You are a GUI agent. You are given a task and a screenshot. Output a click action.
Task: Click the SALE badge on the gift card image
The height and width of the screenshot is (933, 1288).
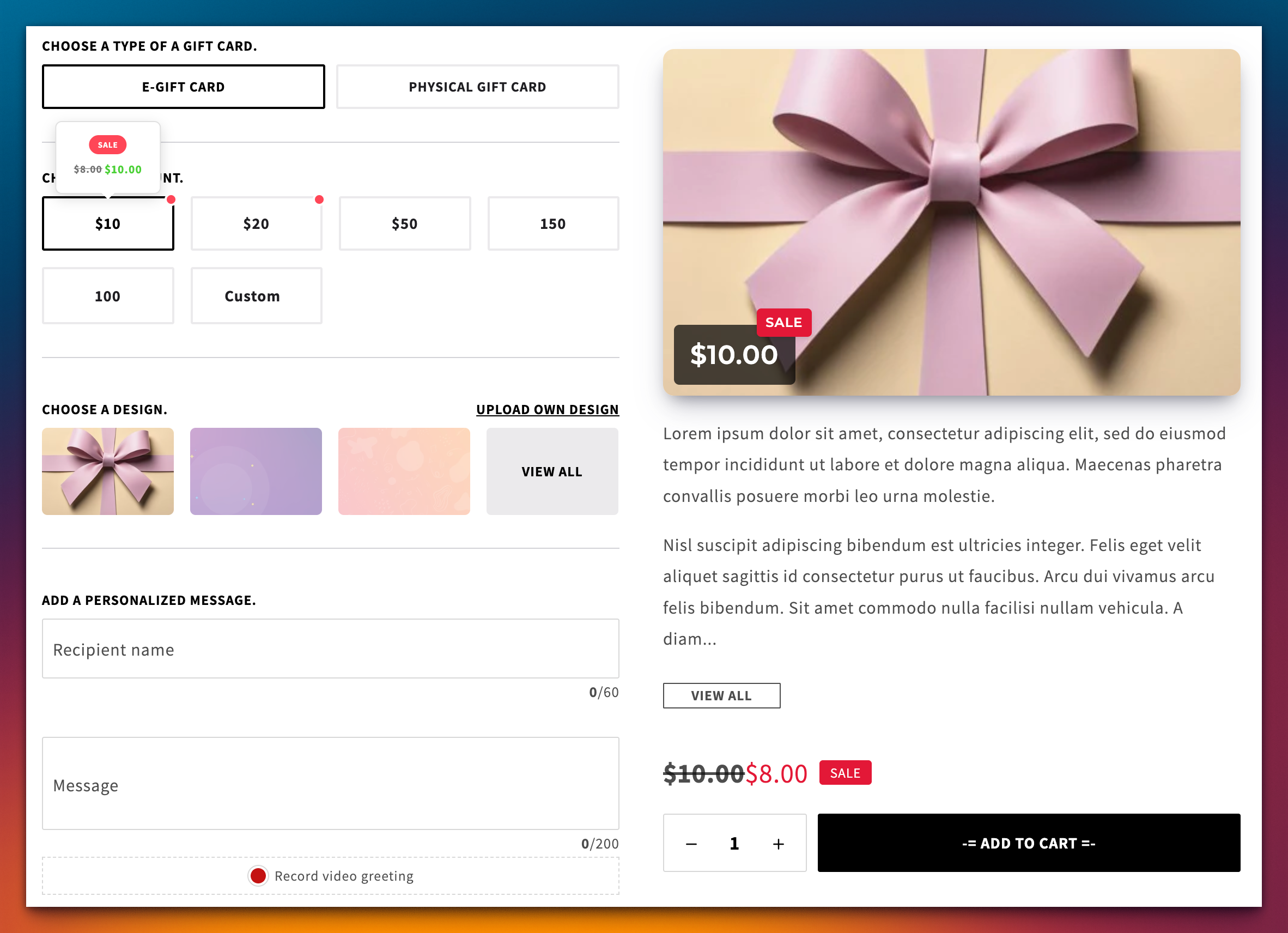click(x=783, y=323)
